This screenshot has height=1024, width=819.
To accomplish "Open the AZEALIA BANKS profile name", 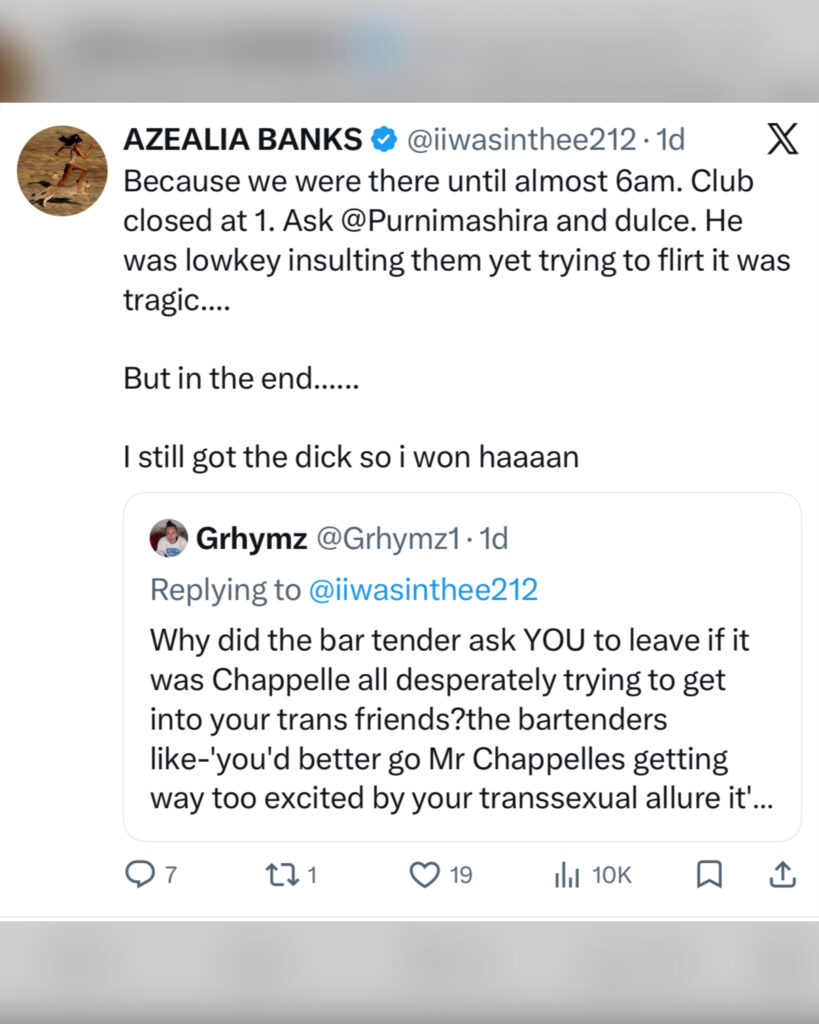I will click(242, 140).
